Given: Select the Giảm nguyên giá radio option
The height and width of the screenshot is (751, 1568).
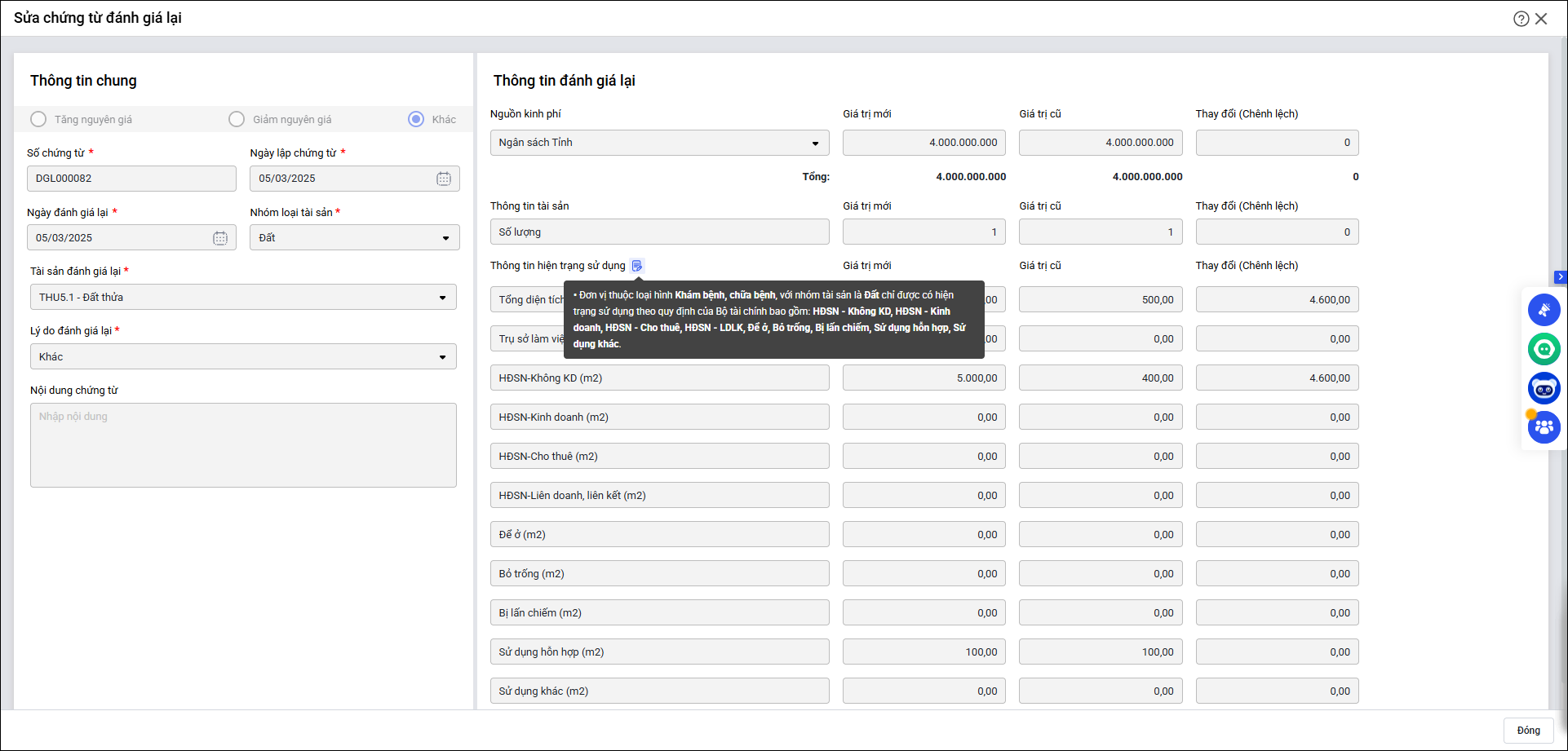Looking at the screenshot, I should (237, 120).
